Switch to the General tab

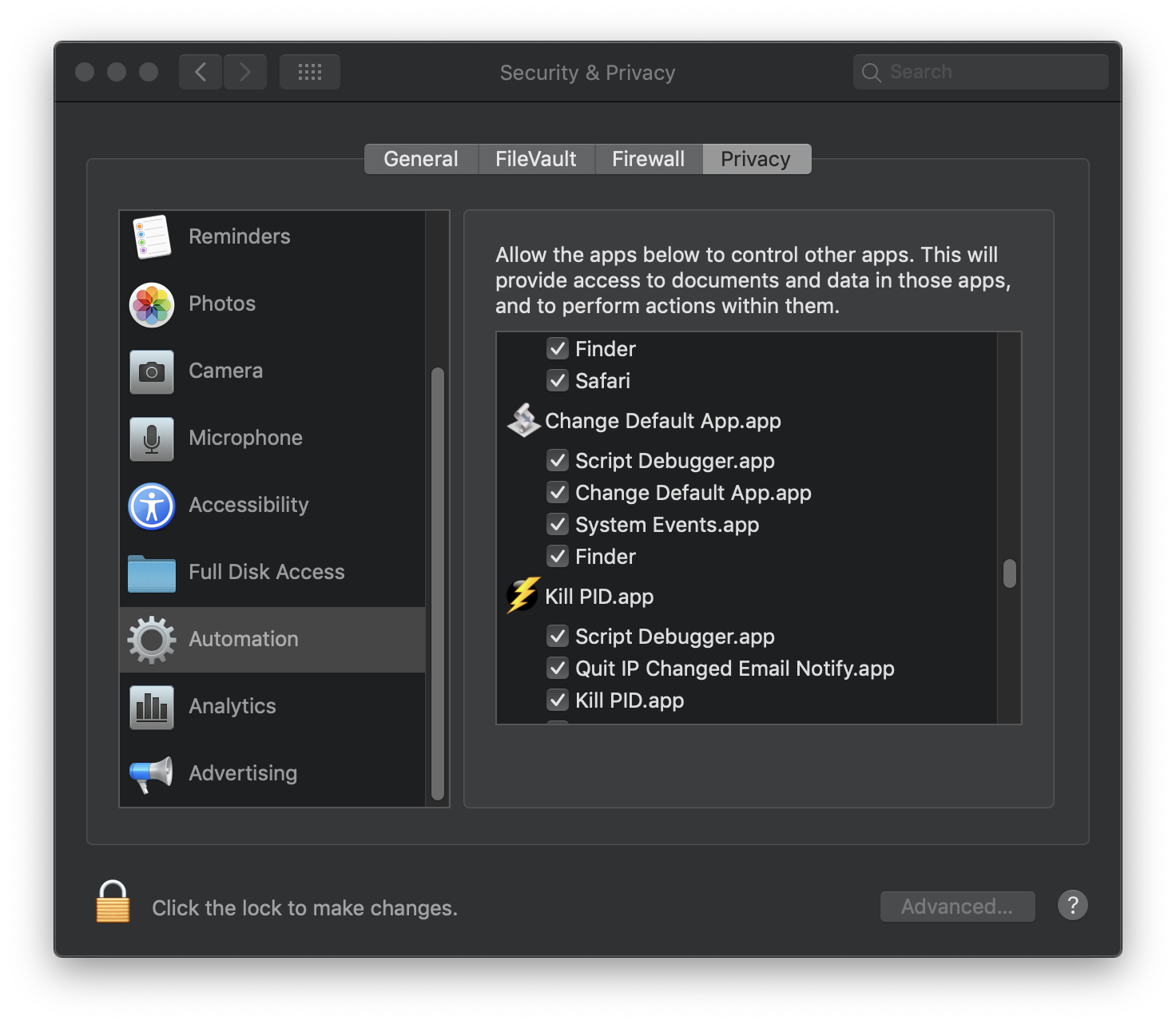point(421,159)
